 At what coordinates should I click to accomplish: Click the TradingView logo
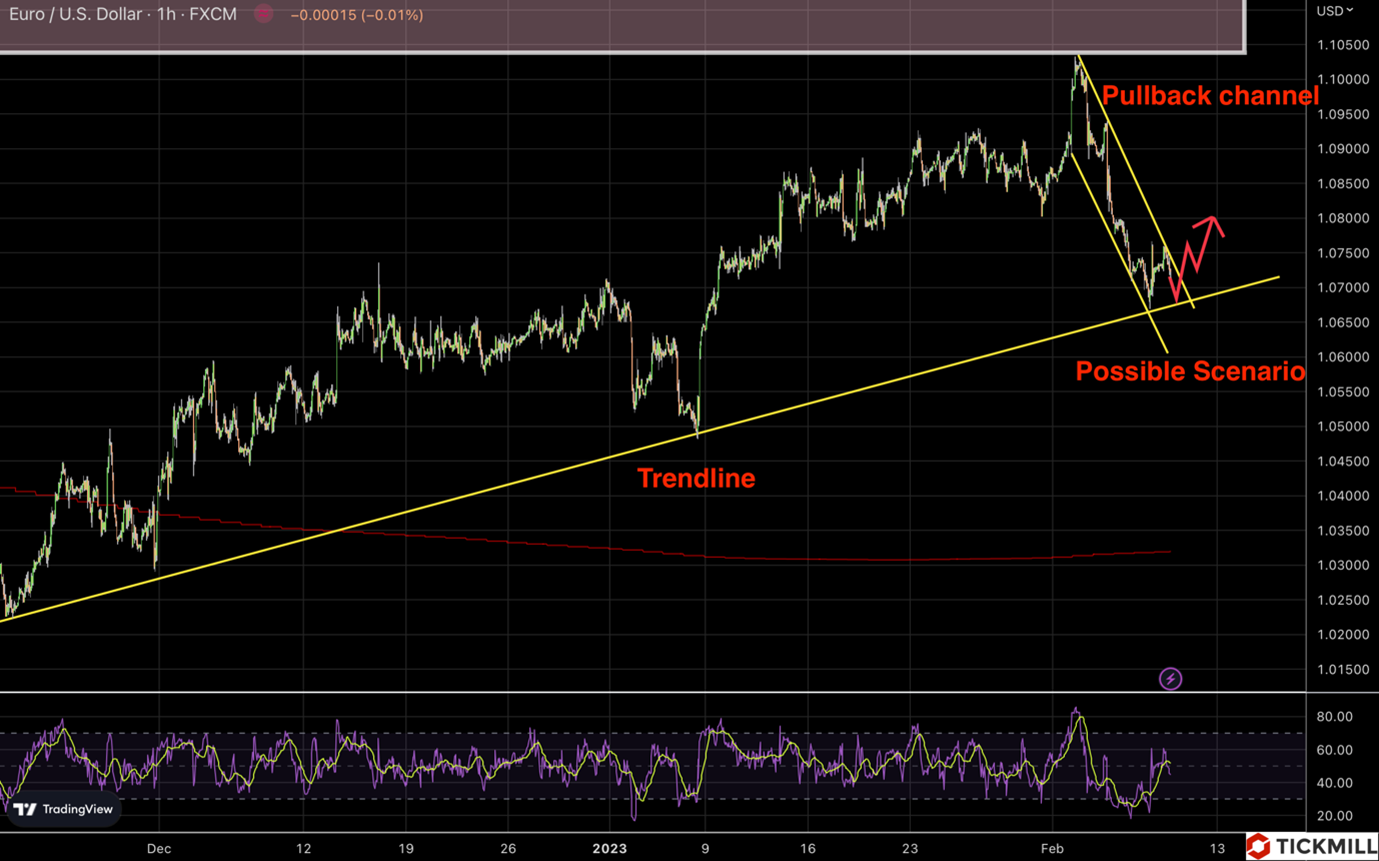(x=64, y=809)
